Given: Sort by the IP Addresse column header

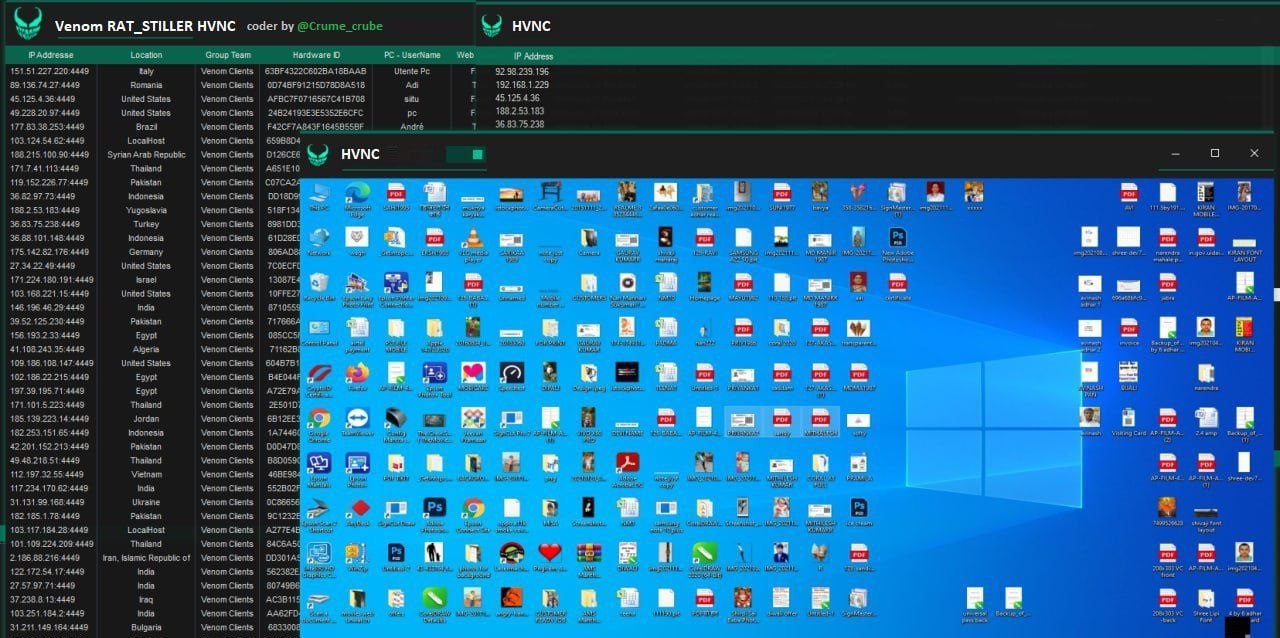Looking at the screenshot, I should tap(50, 55).
